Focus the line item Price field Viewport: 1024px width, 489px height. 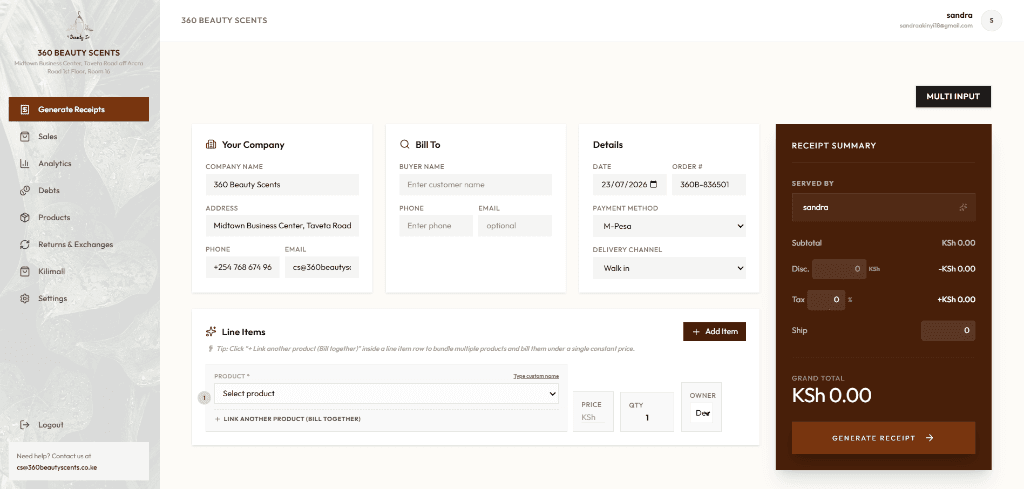(593, 417)
